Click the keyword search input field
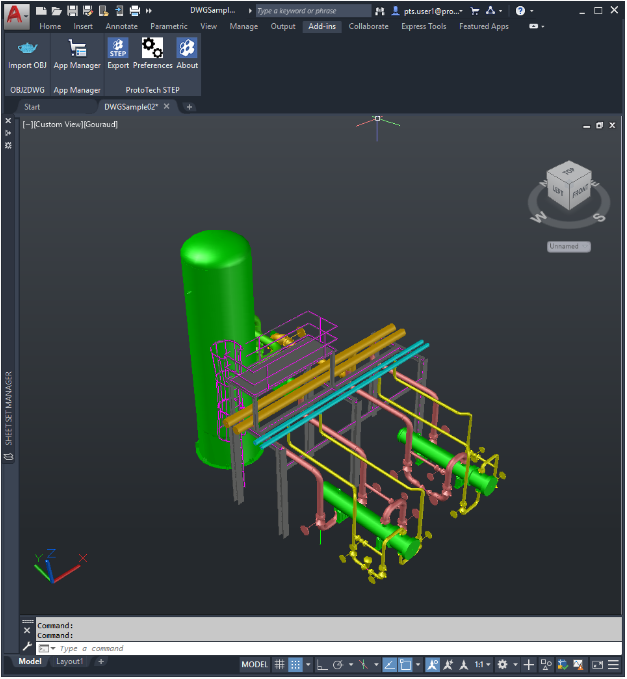 tap(313, 11)
